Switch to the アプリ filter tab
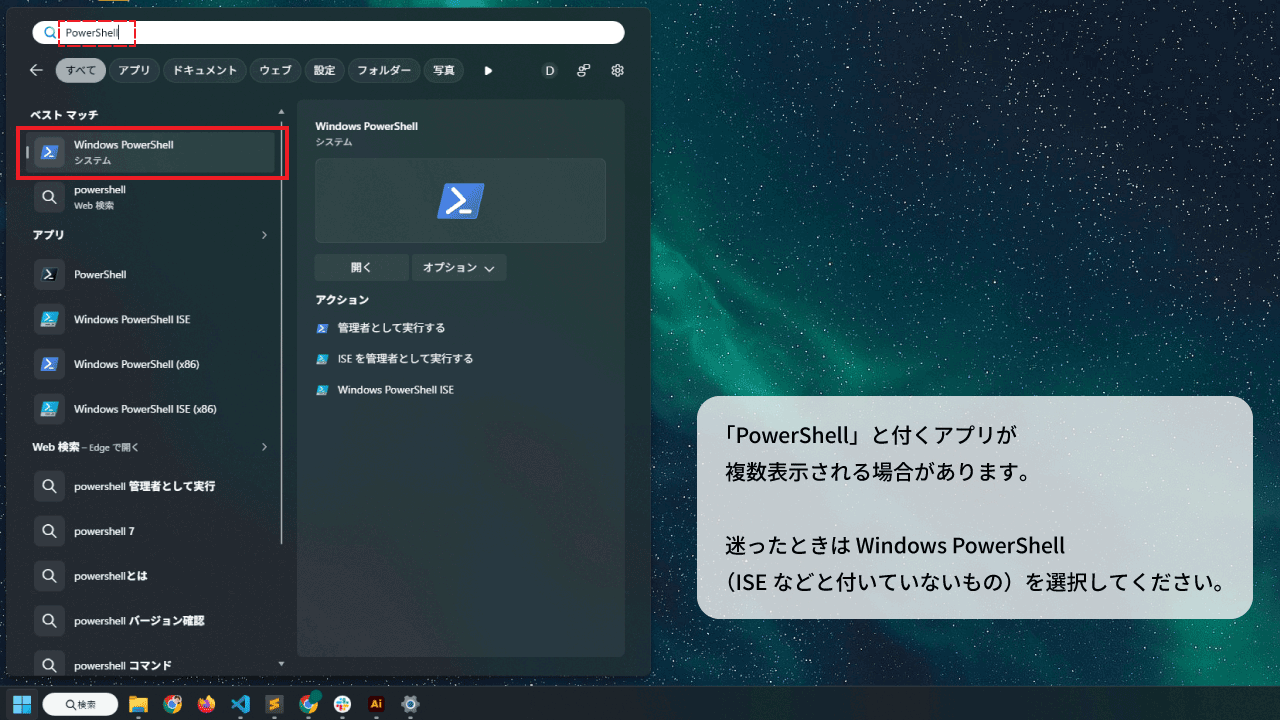 (134, 70)
